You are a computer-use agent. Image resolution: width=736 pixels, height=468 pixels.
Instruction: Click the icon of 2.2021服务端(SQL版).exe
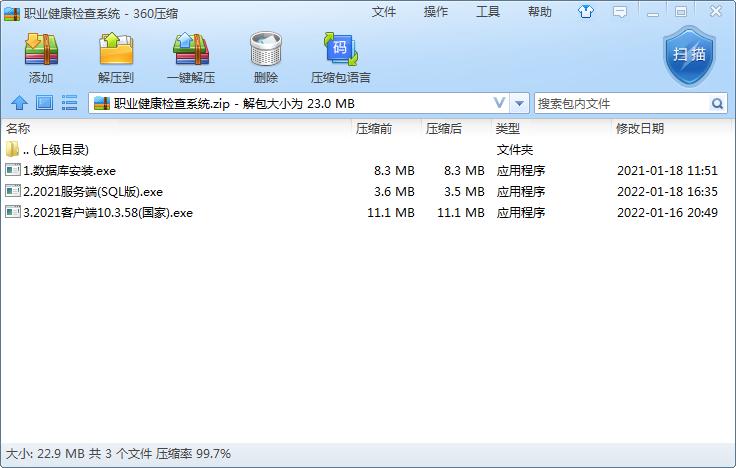tap(13, 191)
